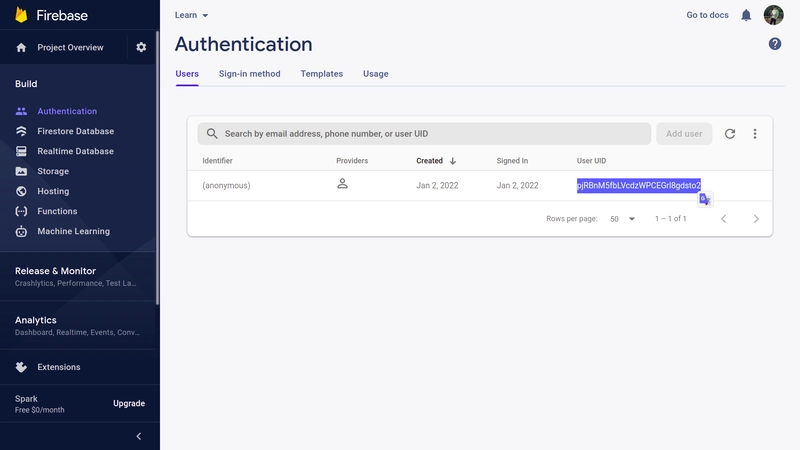800x450 pixels.
Task: Go to previous page of users
Action: coord(723,219)
